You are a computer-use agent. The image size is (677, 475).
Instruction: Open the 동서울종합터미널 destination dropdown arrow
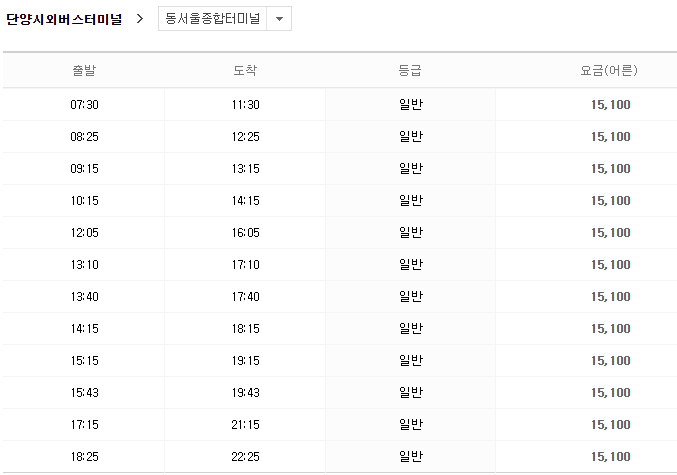pos(278,19)
